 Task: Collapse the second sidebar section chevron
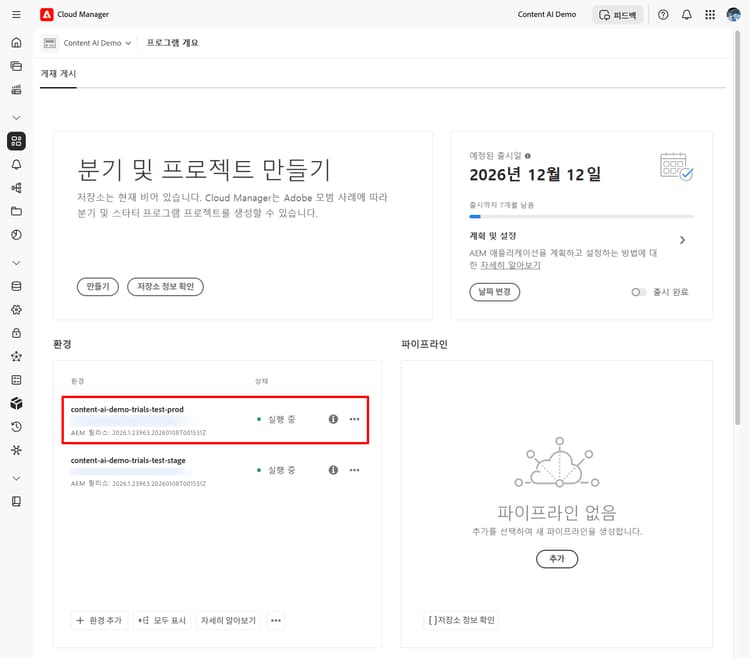click(x=16, y=263)
